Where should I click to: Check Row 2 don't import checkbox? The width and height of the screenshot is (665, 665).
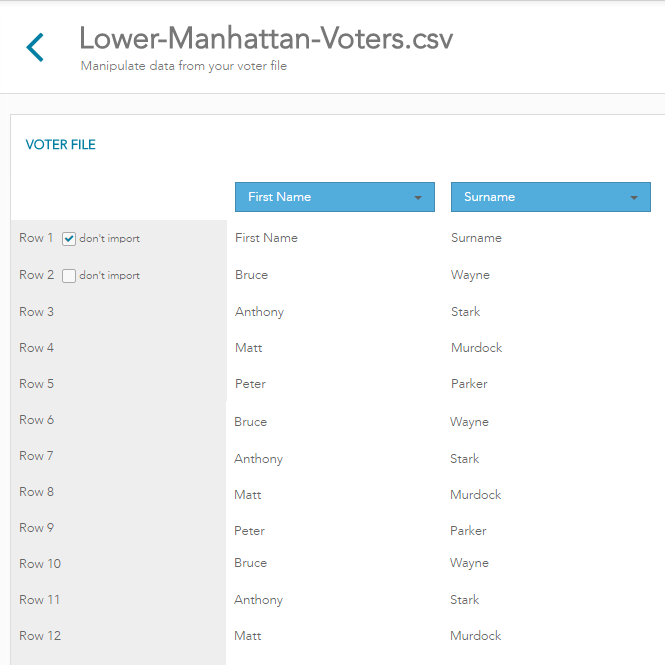pyautogui.click(x=69, y=276)
